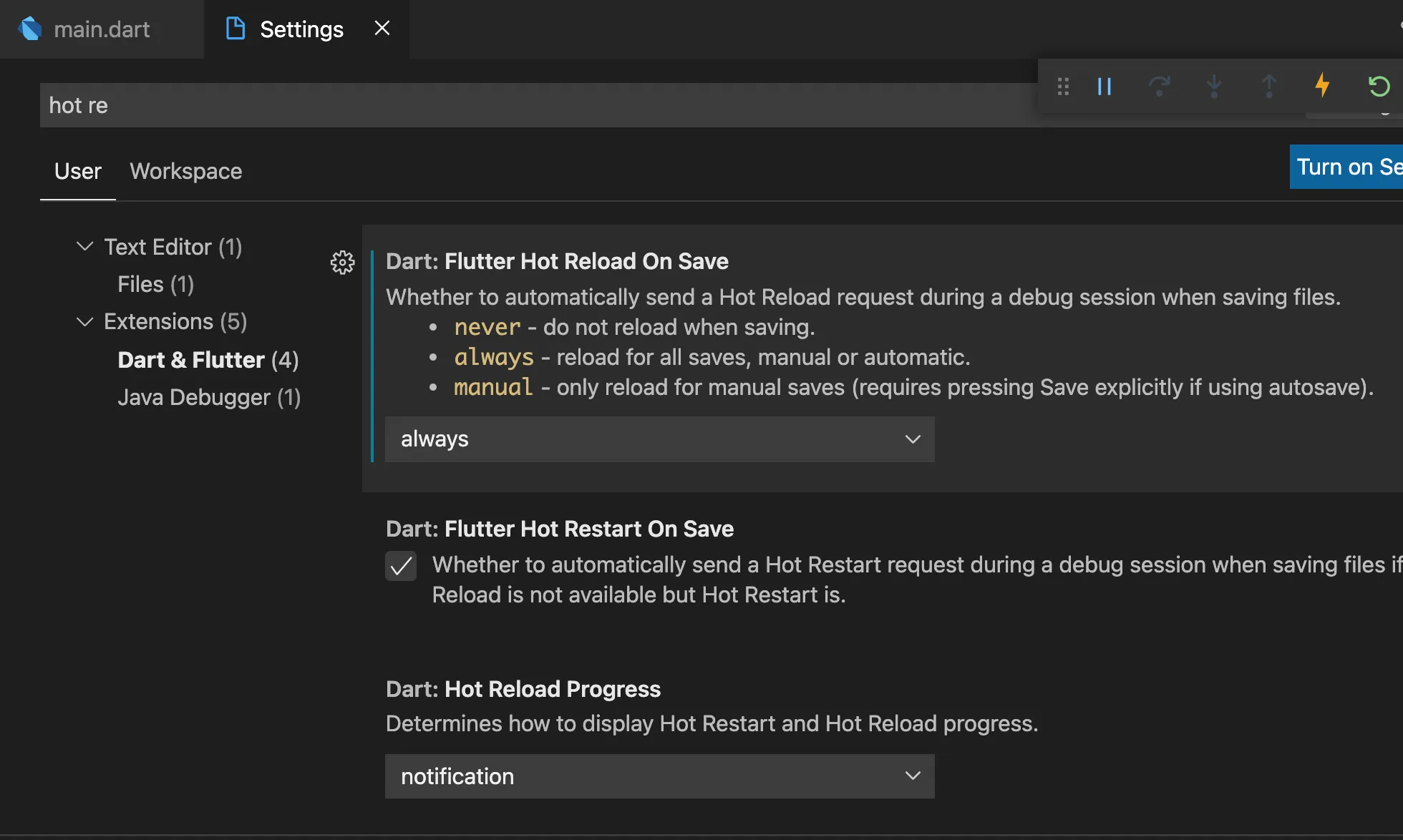Screen dimensions: 1403x840
Task: Pause the debug session
Action: tap(1105, 87)
